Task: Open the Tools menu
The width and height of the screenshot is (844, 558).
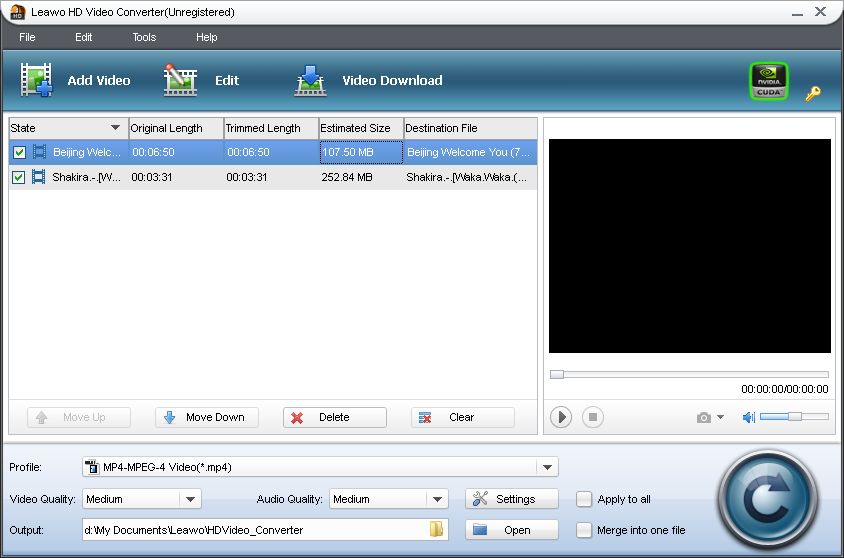Action: coord(144,37)
